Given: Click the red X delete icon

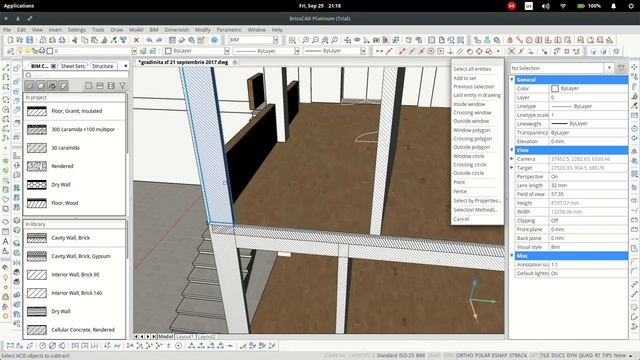Looking at the screenshot, I should [x=136, y=40].
